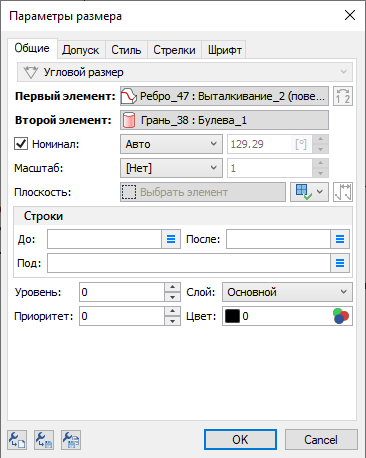Click the Второй элемент Грань_38 field
The image size is (366, 458).
coord(224,120)
